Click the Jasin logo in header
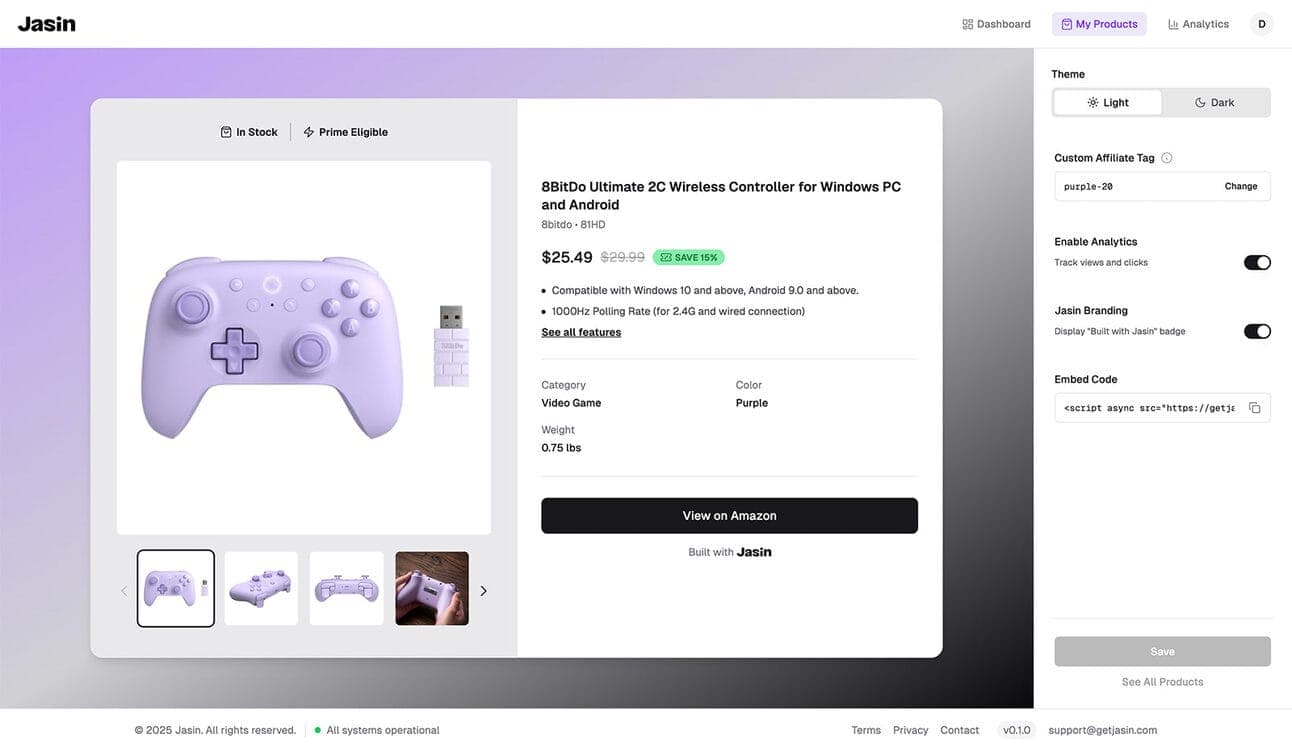The width and height of the screenshot is (1292, 751). tap(46, 24)
